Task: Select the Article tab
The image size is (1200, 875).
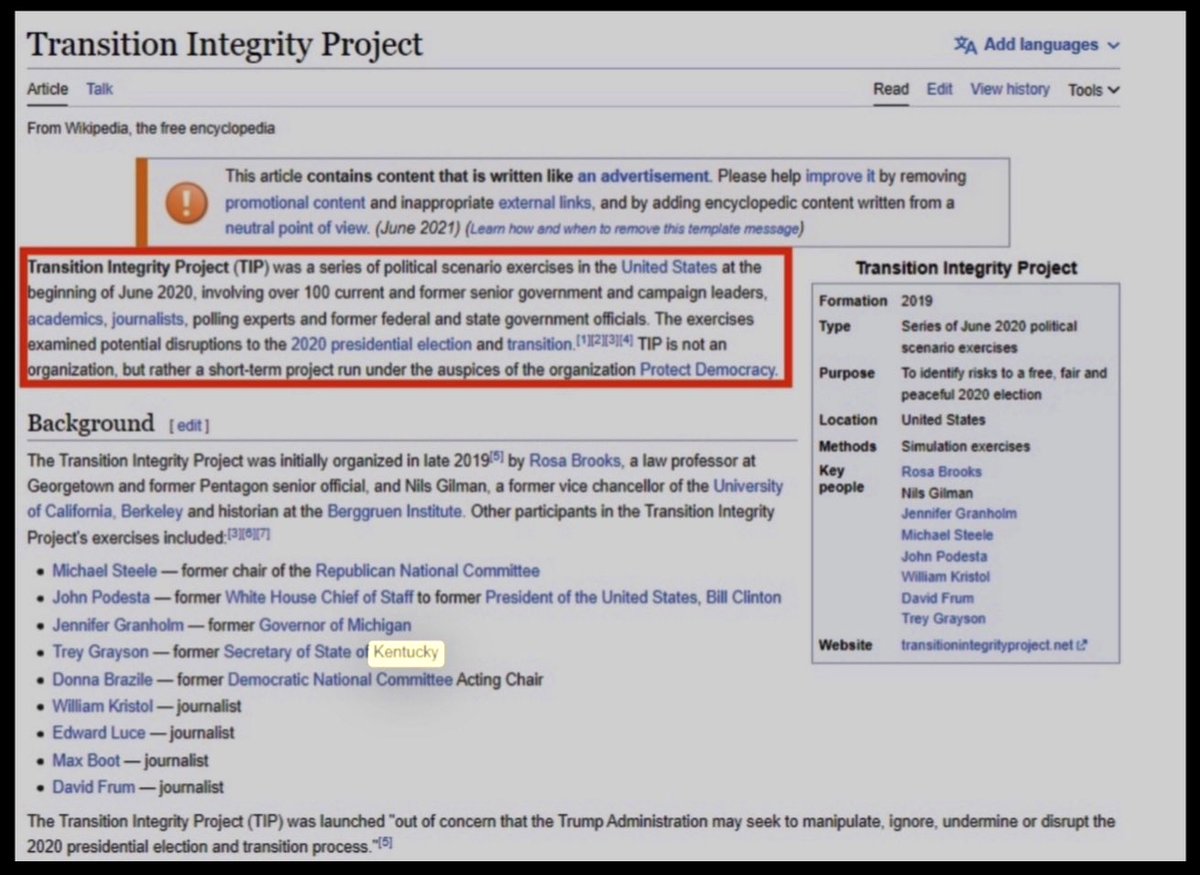Action: point(47,89)
